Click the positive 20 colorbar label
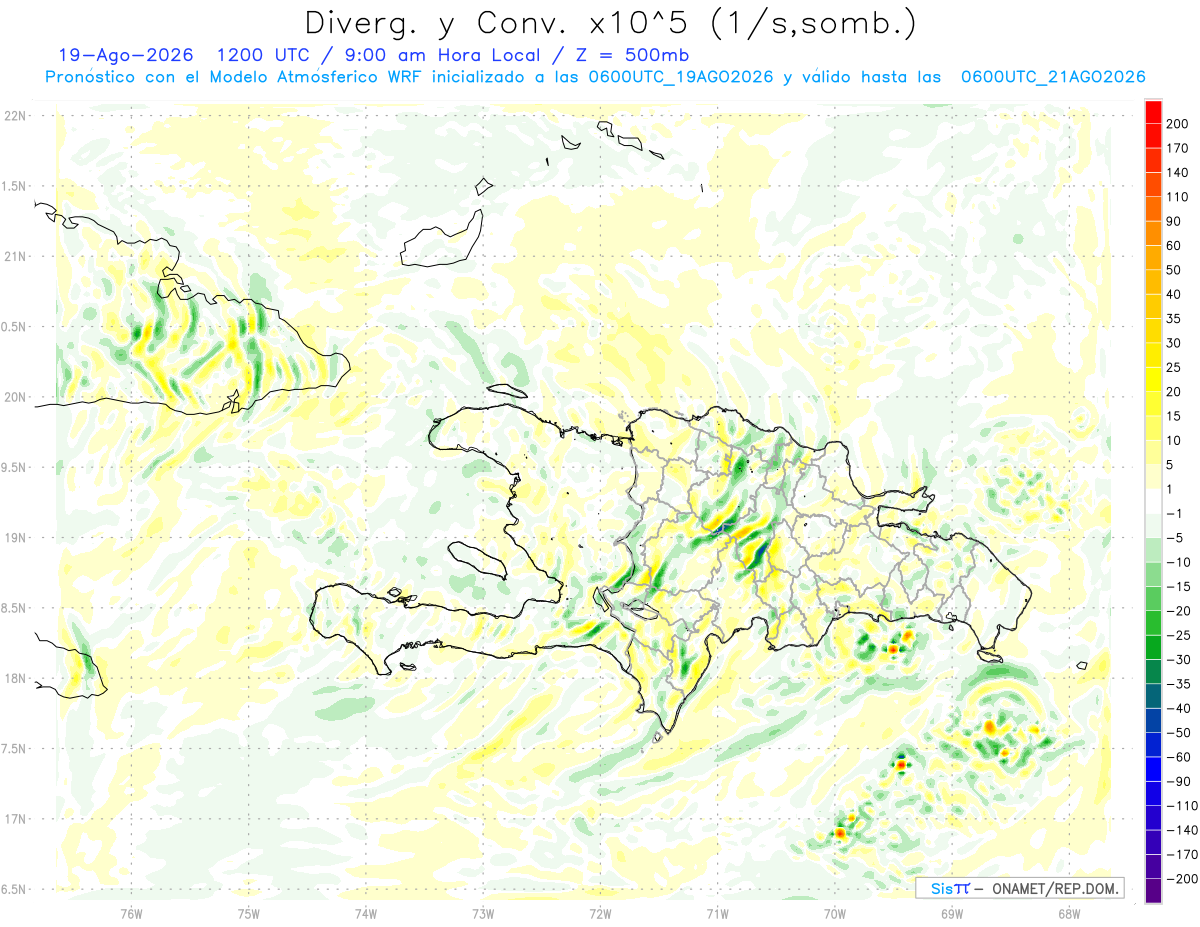This screenshot has height=927, width=1200. pyautogui.click(x=1174, y=392)
